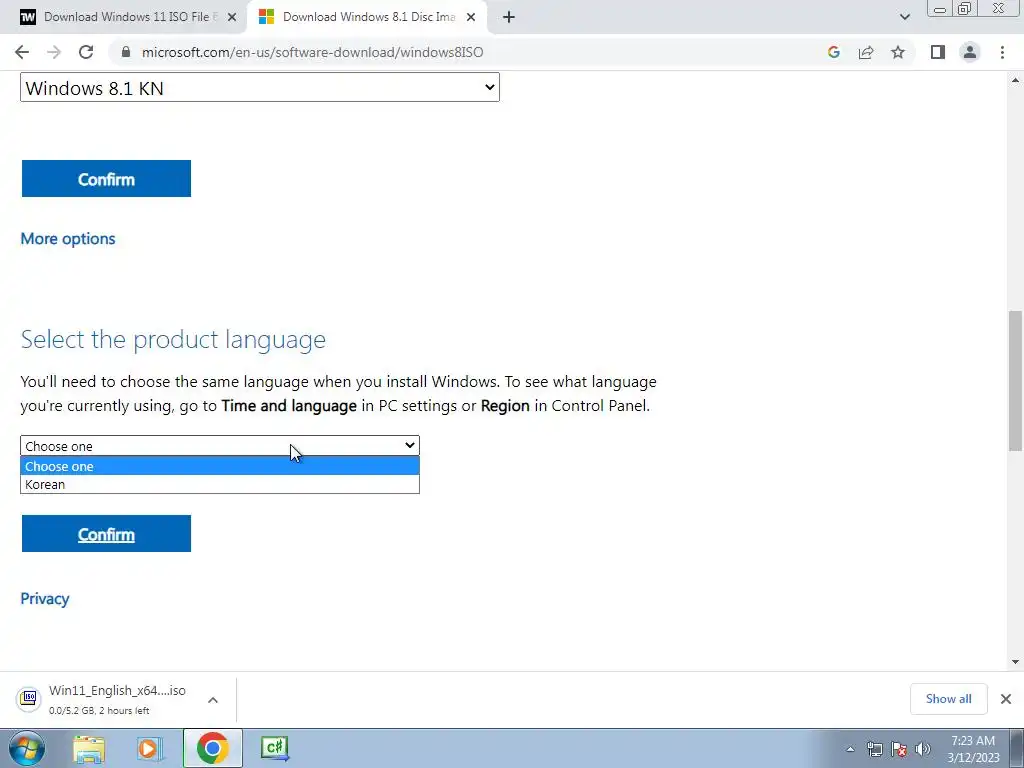1024x768 pixels.
Task: Open the Windows 8.1 KN edition dropdown
Action: pyautogui.click(x=260, y=88)
